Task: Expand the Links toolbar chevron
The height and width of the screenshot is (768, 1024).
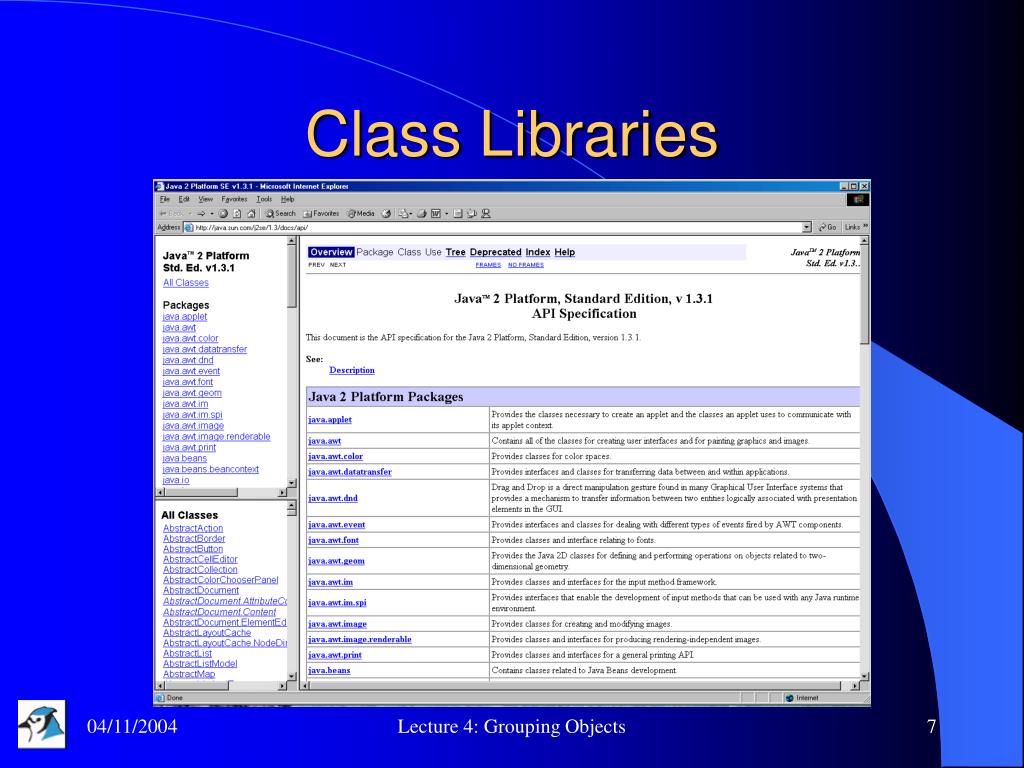Action: (x=865, y=227)
